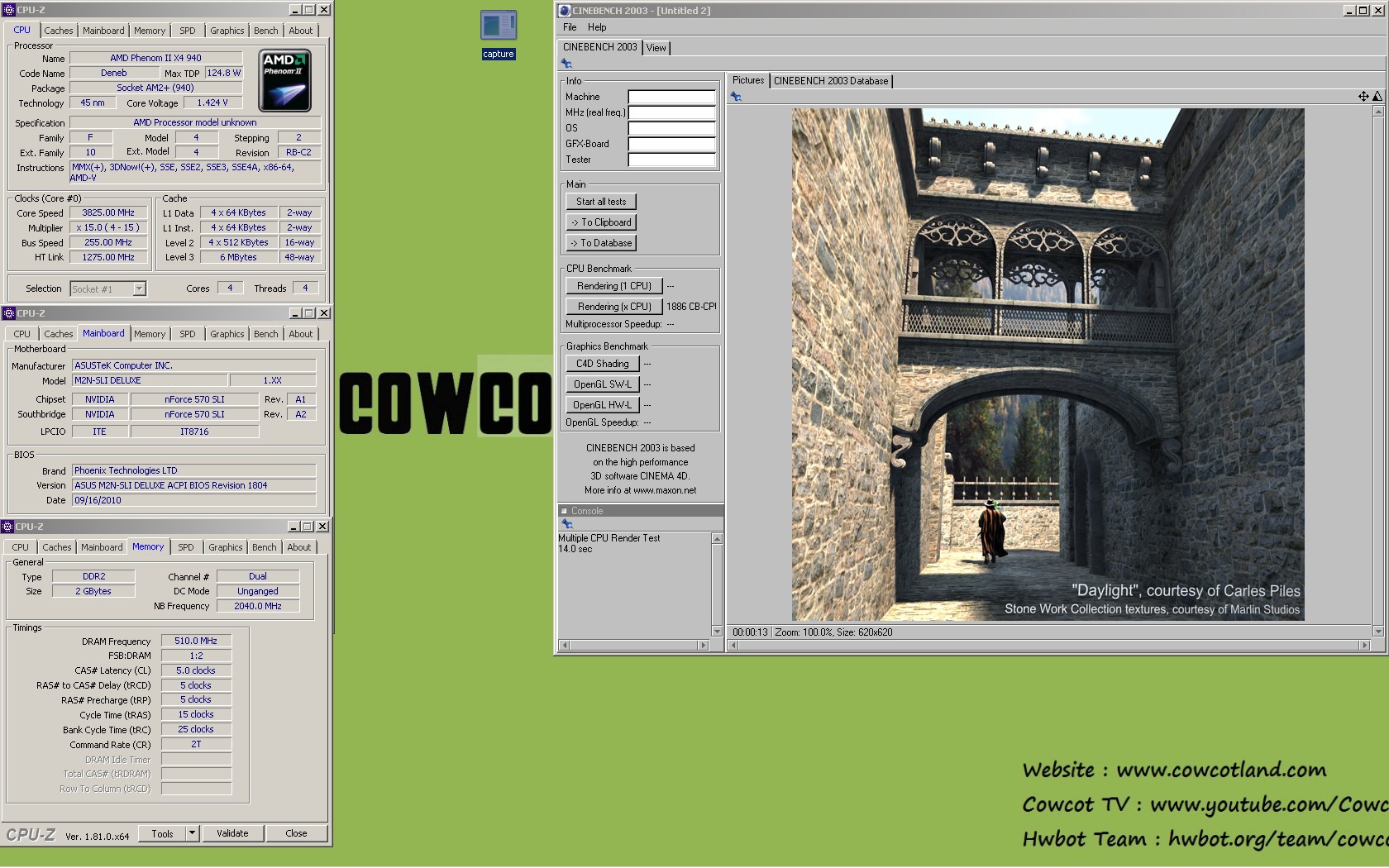The width and height of the screenshot is (1389, 868).
Task: Click the Pictures panel vertical scrollbar up arrow
Action: [1377, 112]
